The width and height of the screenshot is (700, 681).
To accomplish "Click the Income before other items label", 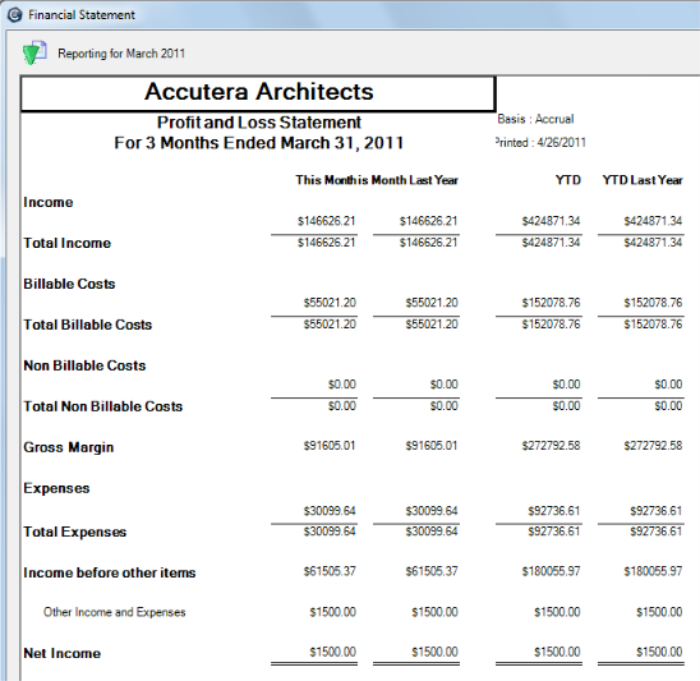I will pyautogui.click(x=109, y=573).
